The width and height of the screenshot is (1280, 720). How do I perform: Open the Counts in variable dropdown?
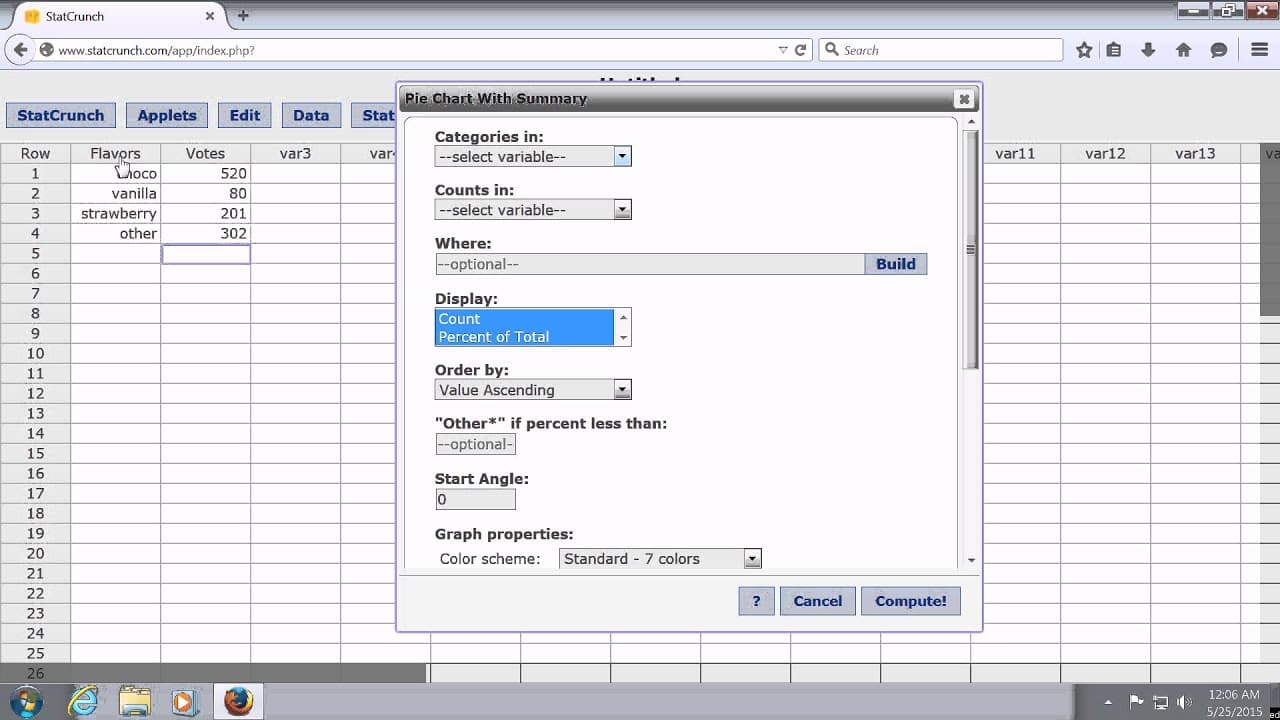[x=622, y=210]
